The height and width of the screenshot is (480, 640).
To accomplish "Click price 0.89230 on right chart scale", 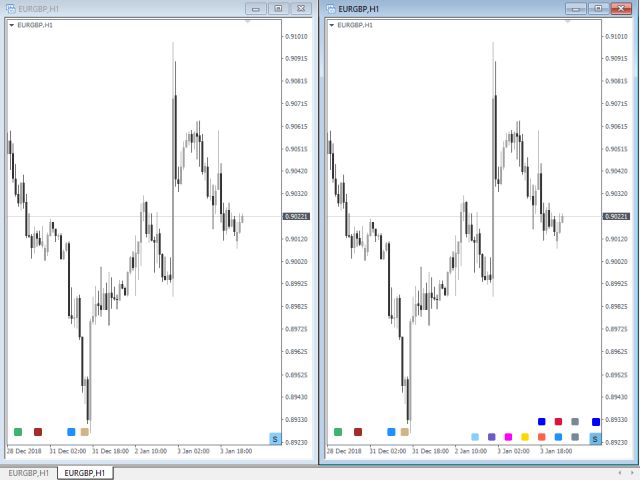I will 616,442.
